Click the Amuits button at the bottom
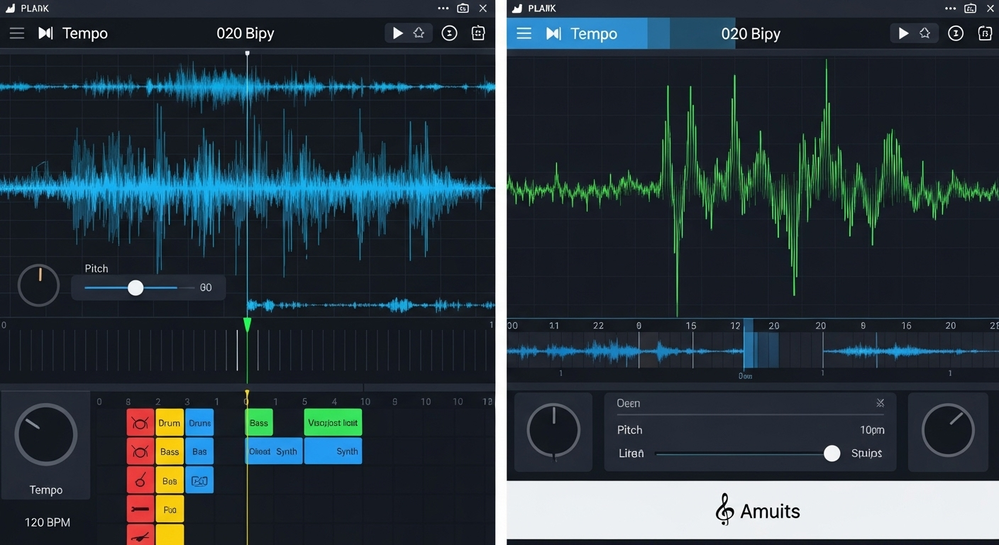 (x=752, y=511)
